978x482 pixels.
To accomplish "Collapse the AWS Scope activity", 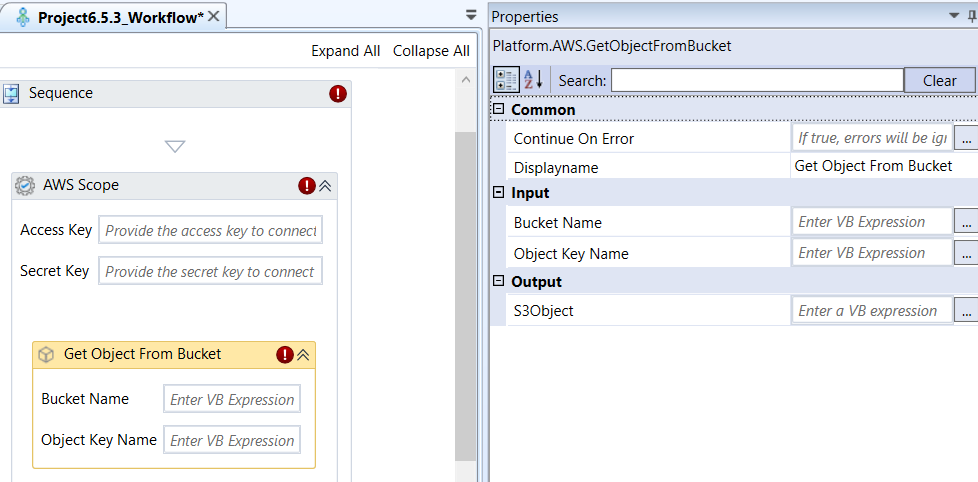I will (x=325, y=185).
